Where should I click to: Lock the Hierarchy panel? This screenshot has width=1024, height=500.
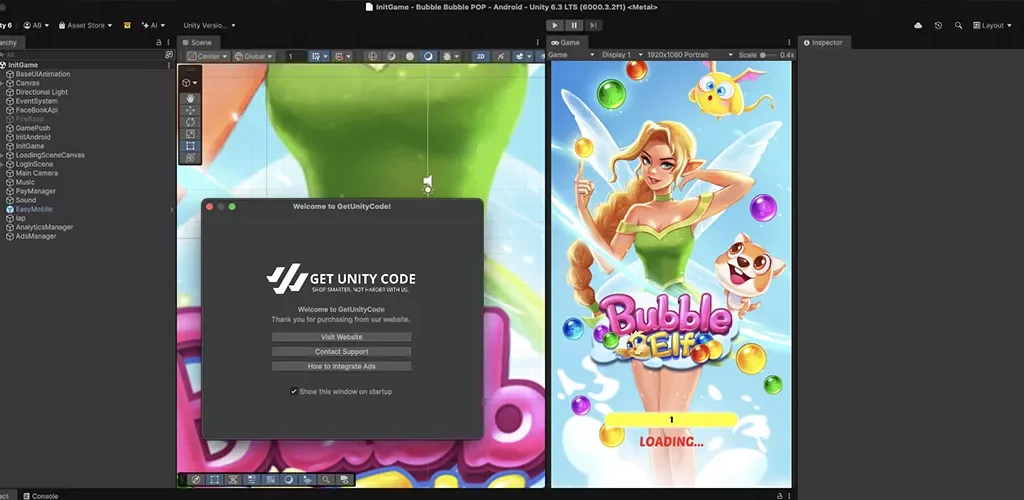pos(159,42)
